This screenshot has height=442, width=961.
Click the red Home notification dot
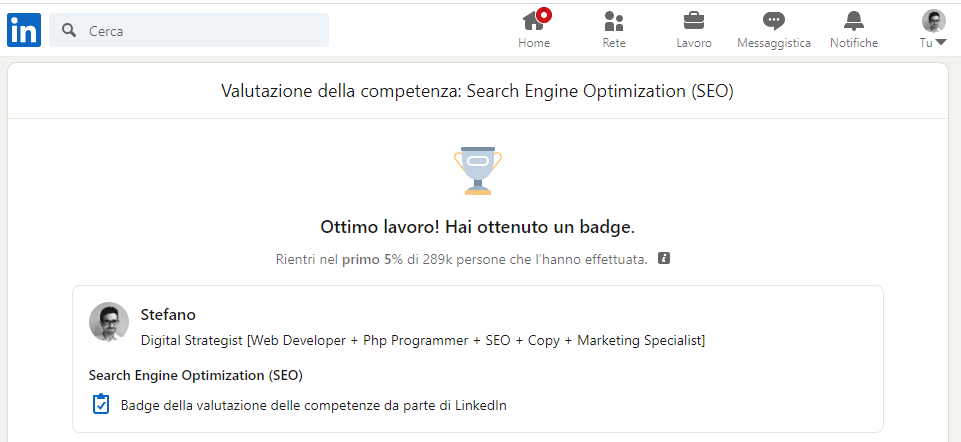click(x=544, y=15)
